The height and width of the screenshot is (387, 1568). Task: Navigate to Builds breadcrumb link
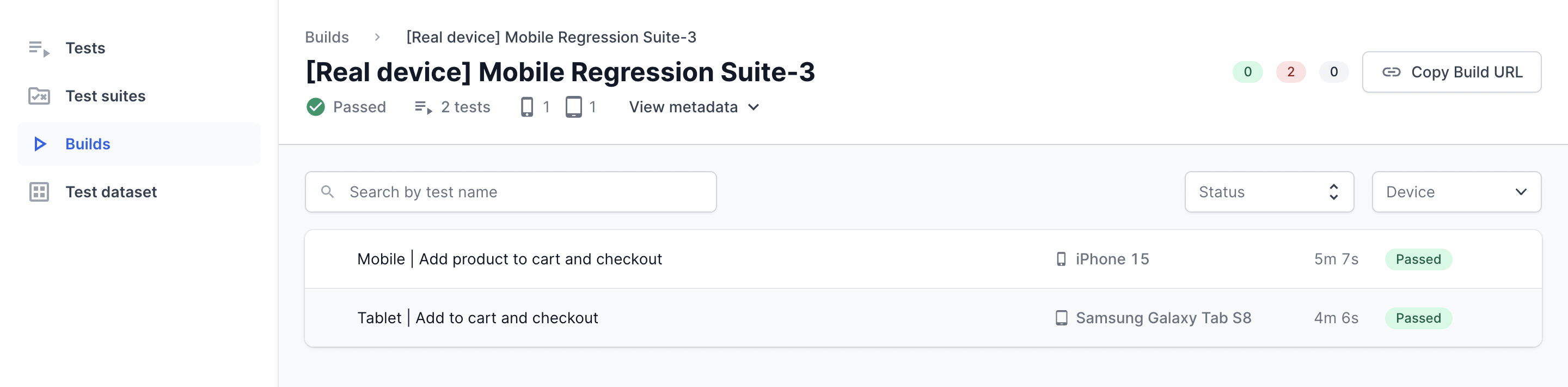pyautogui.click(x=327, y=37)
